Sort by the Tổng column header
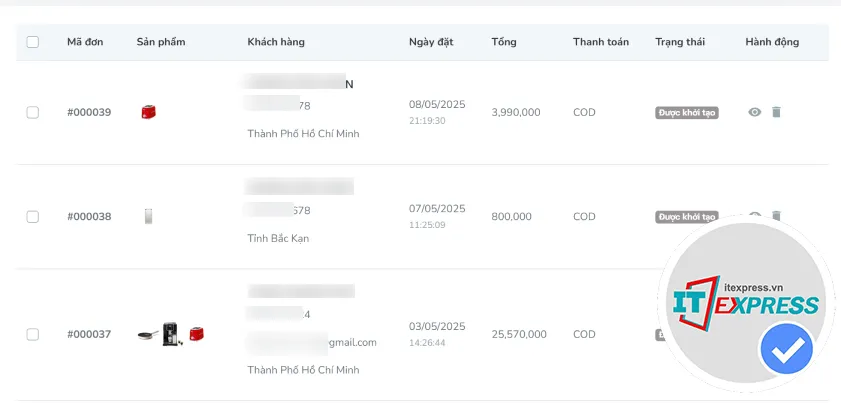Screen dimensions: 841x405 click(504, 42)
